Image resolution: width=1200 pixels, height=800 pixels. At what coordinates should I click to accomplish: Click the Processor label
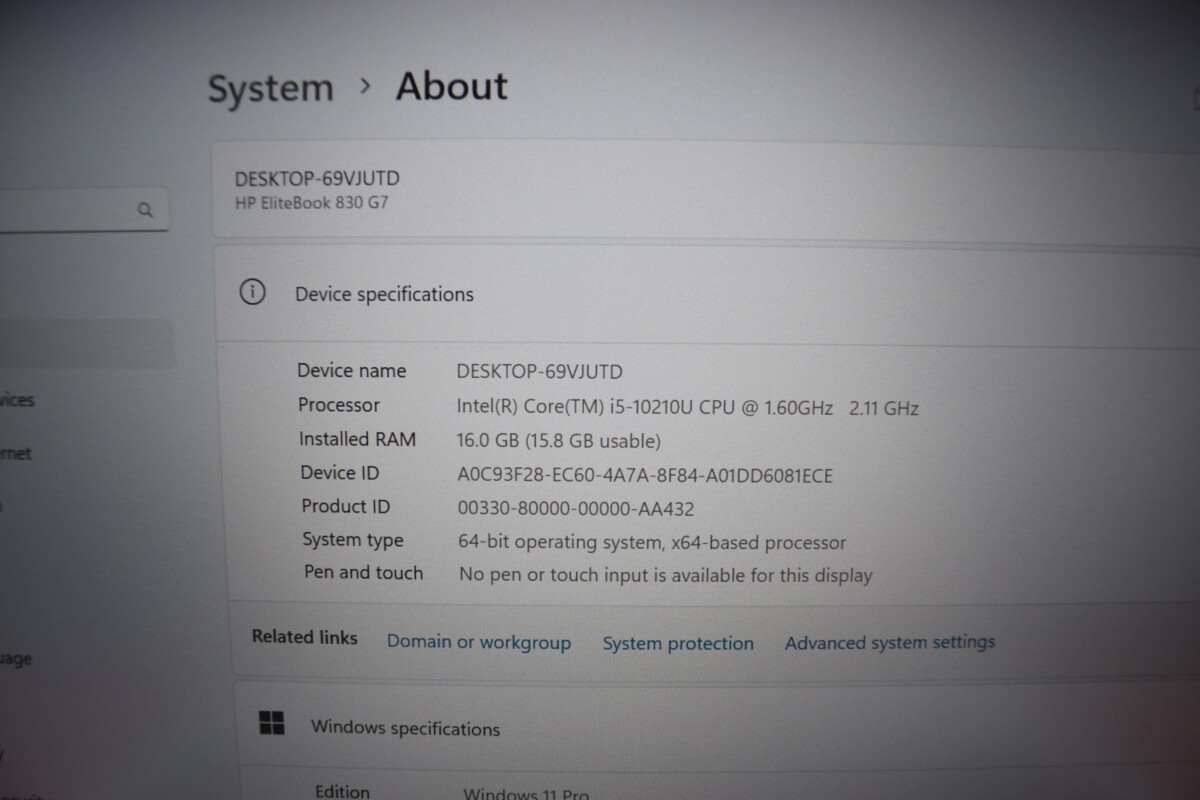(x=339, y=405)
